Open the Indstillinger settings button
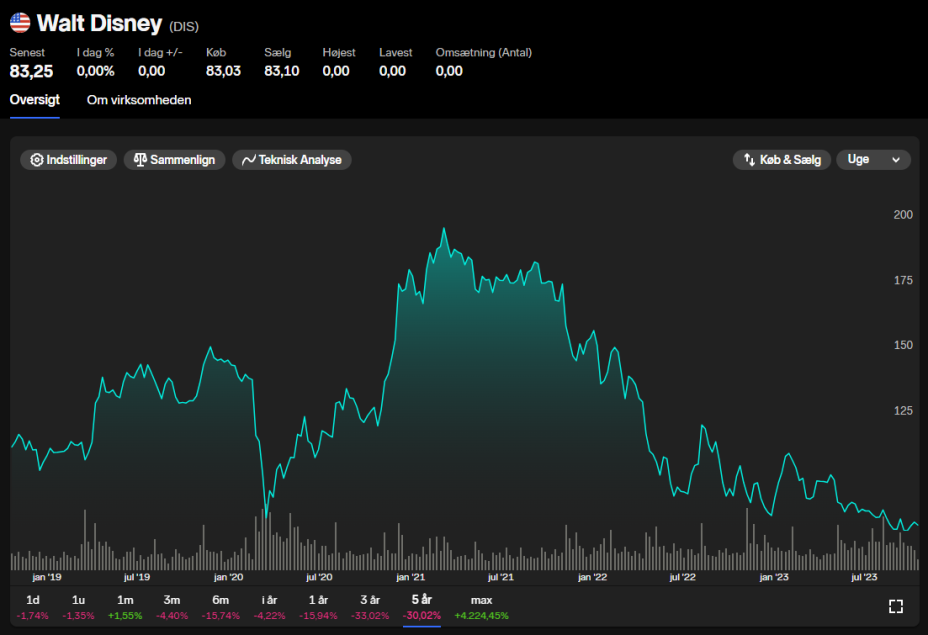This screenshot has width=928, height=635. coord(69,160)
